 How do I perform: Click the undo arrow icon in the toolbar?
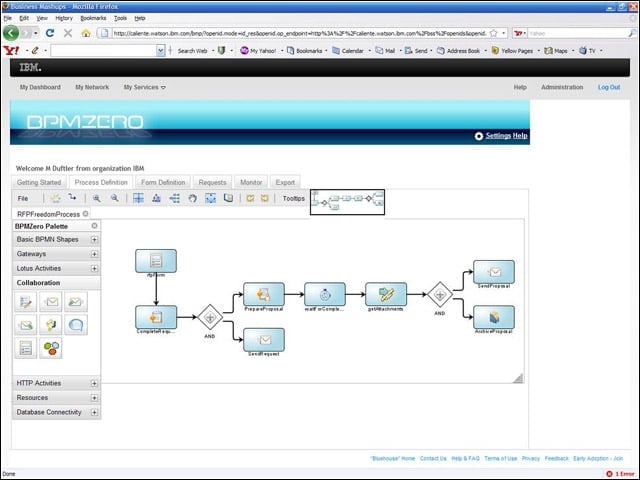(x=250, y=198)
